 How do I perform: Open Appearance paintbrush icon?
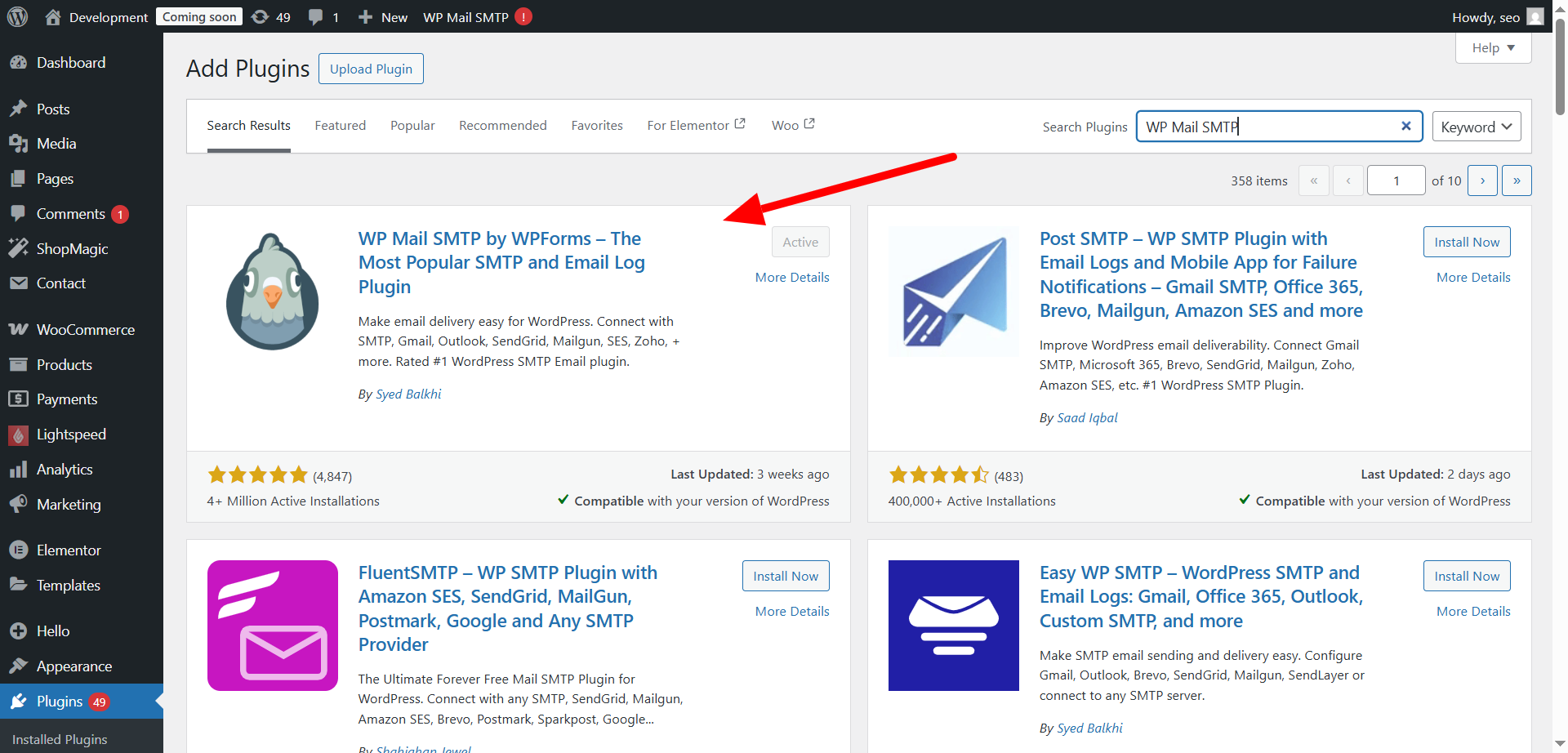(19, 666)
